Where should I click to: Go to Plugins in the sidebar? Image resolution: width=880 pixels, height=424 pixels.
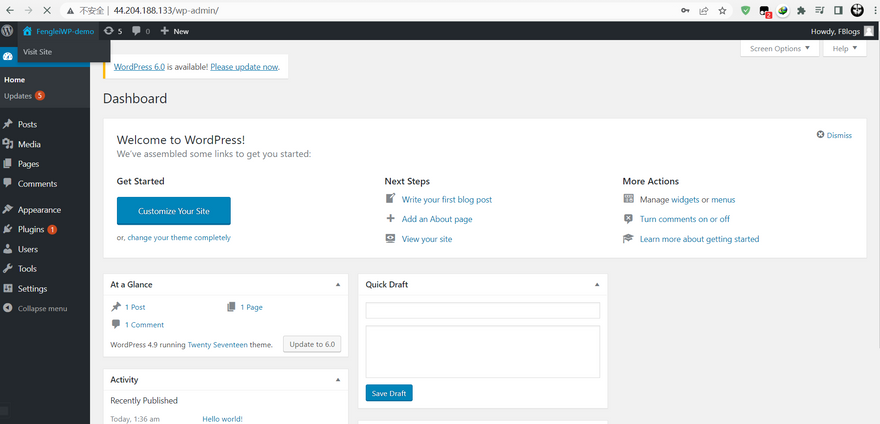click(x=31, y=229)
